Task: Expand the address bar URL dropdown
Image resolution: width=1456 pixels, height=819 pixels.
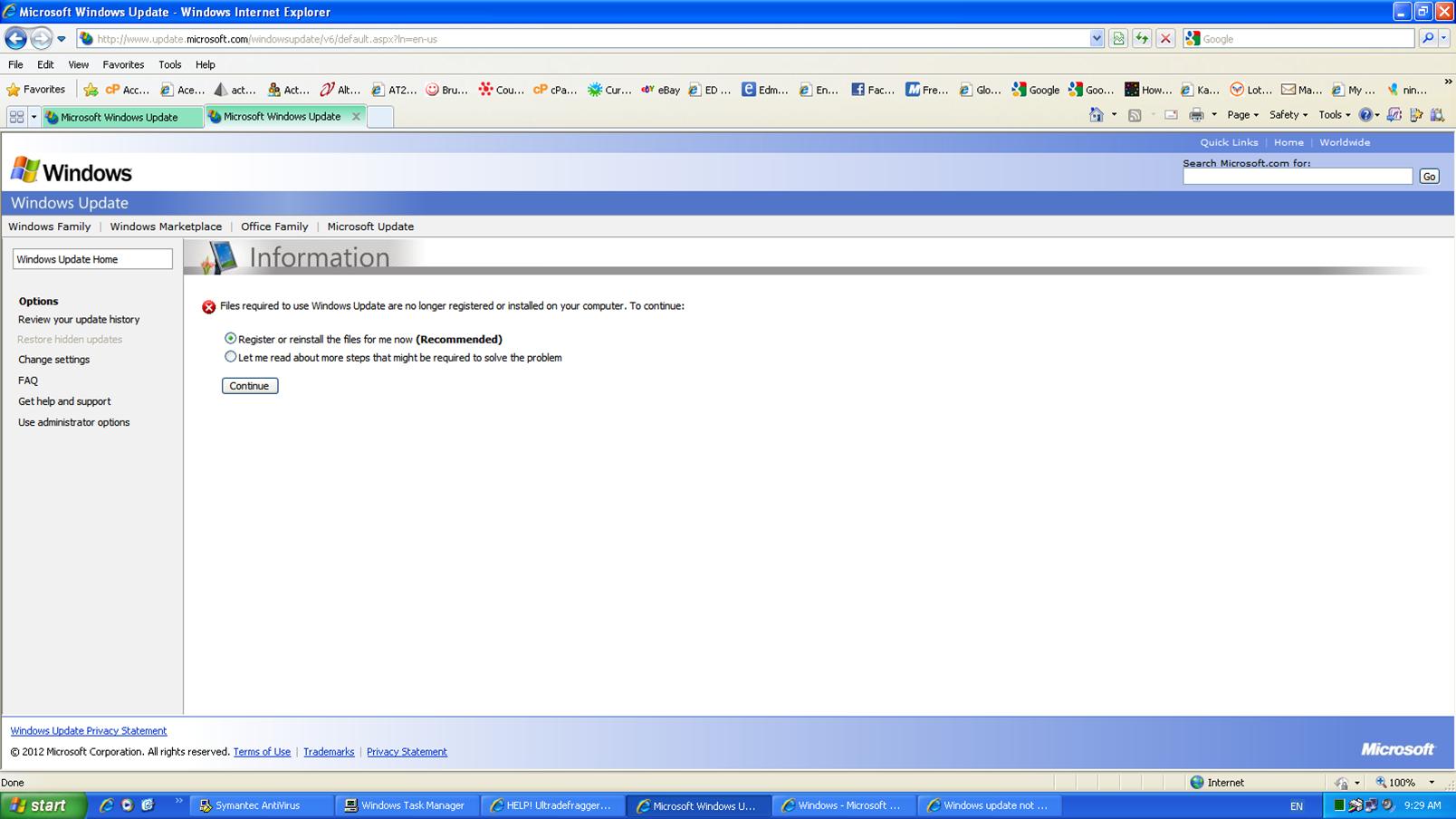Action: [x=1097, y=39]
